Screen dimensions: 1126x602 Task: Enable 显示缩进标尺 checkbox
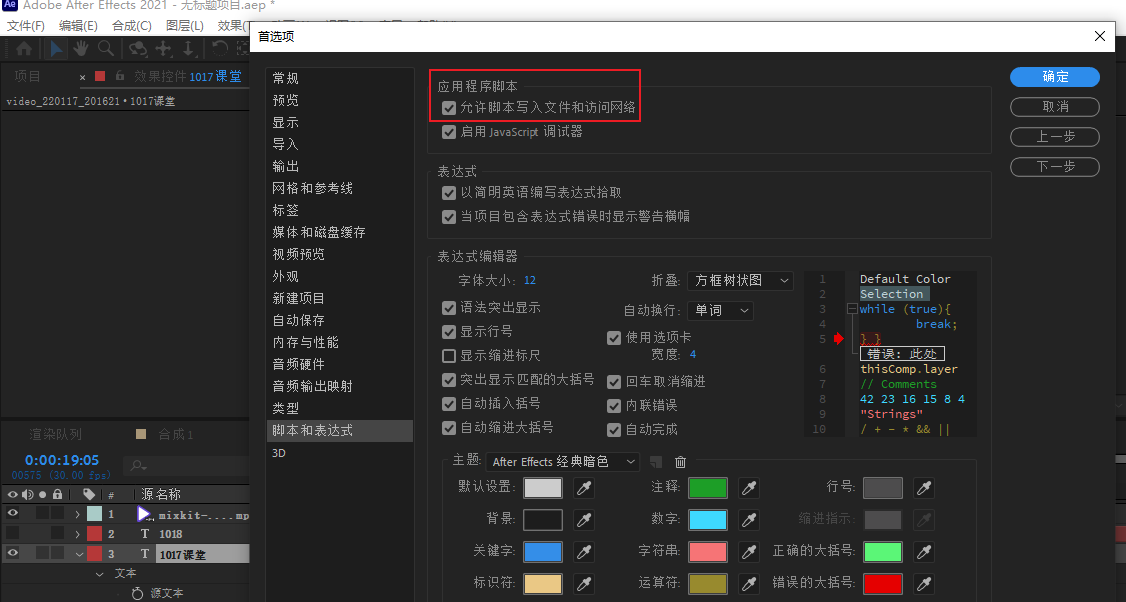coord(449,356)
